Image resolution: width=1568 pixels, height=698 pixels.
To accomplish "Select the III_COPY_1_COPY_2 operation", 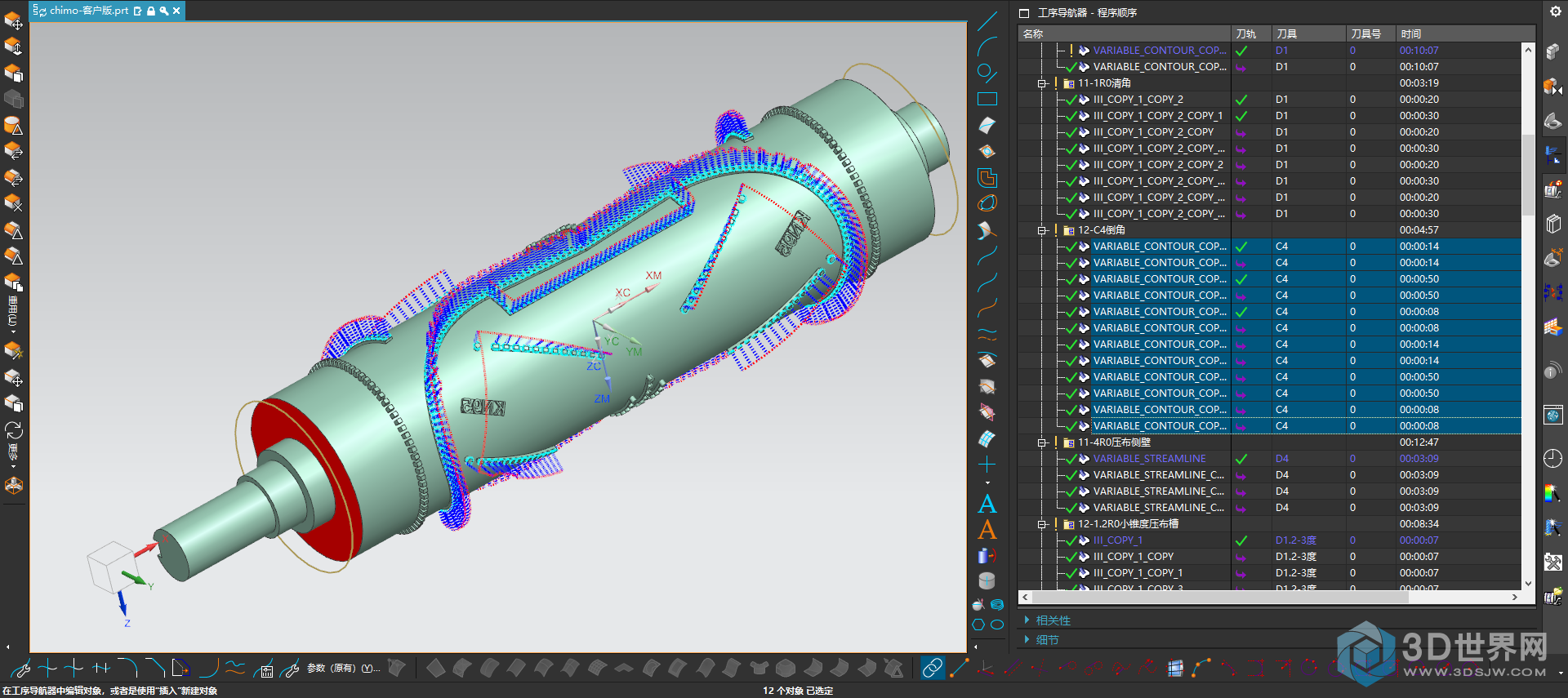I will pos(1138,100).
